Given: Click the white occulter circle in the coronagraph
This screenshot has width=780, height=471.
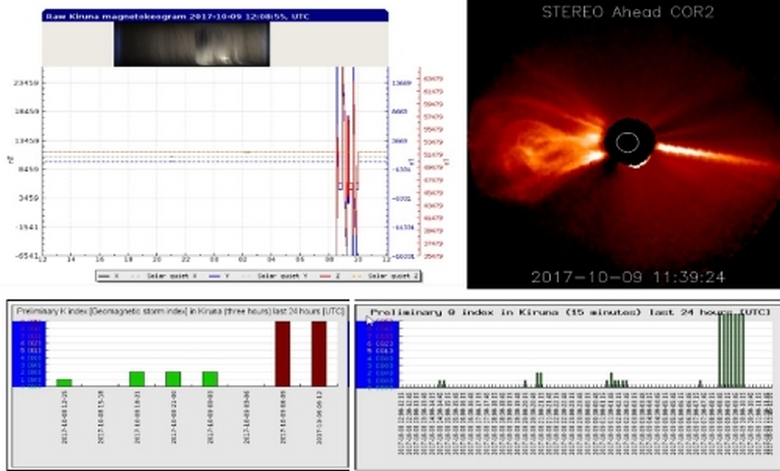Looking at the screenshot, I should pyautogui.click(x=626, y=144).
